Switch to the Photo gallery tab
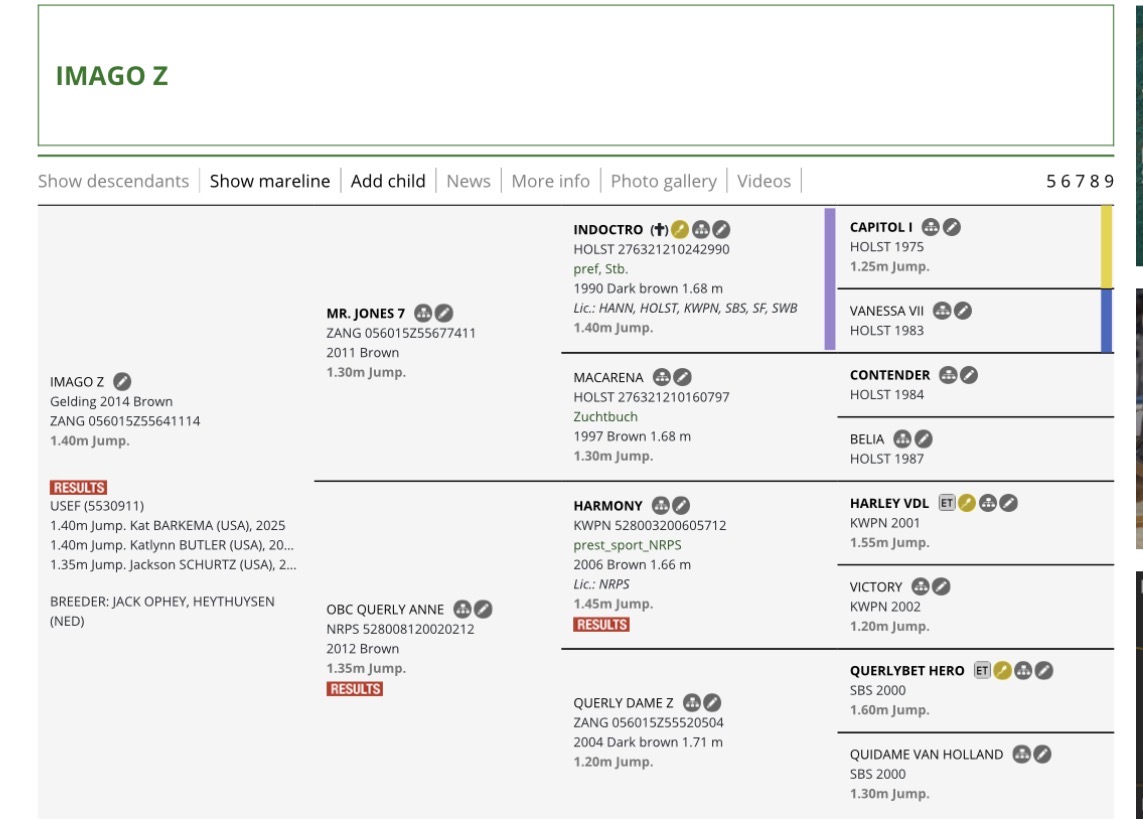The image size is (1143, 819). pos(663,181)
